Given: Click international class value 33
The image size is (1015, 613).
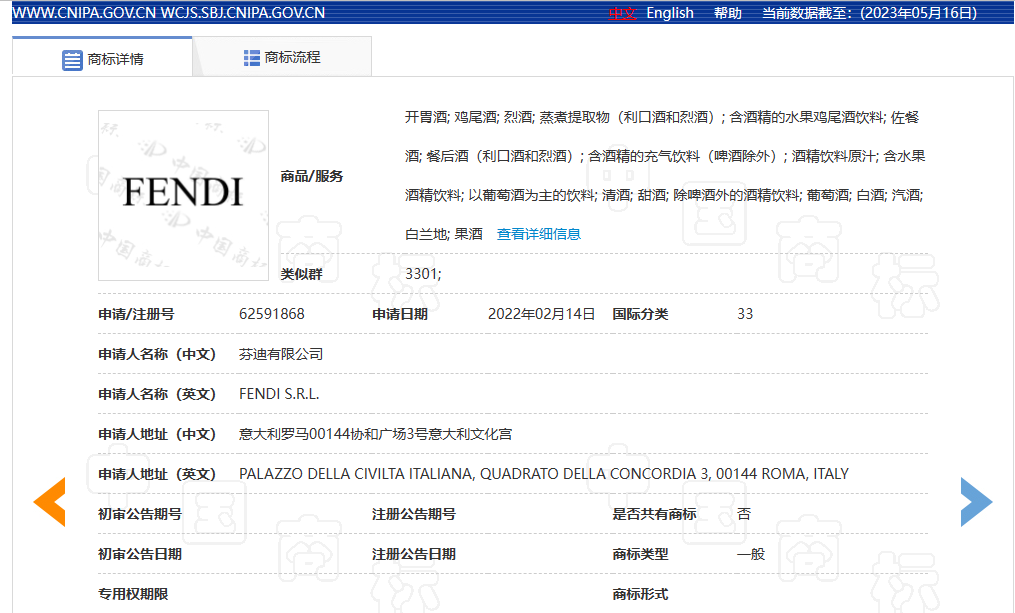Looking at the screenshot, I should (745, 314).
